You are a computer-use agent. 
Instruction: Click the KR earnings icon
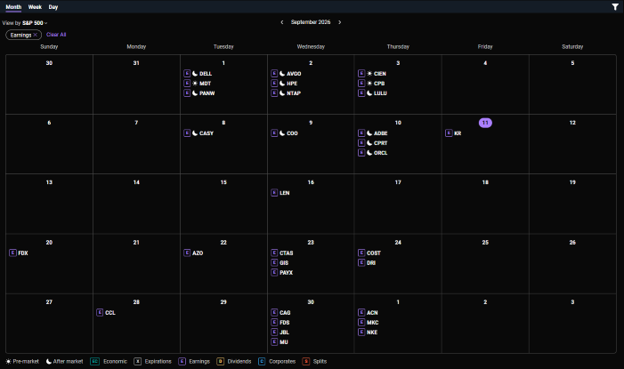click(448, 133)
